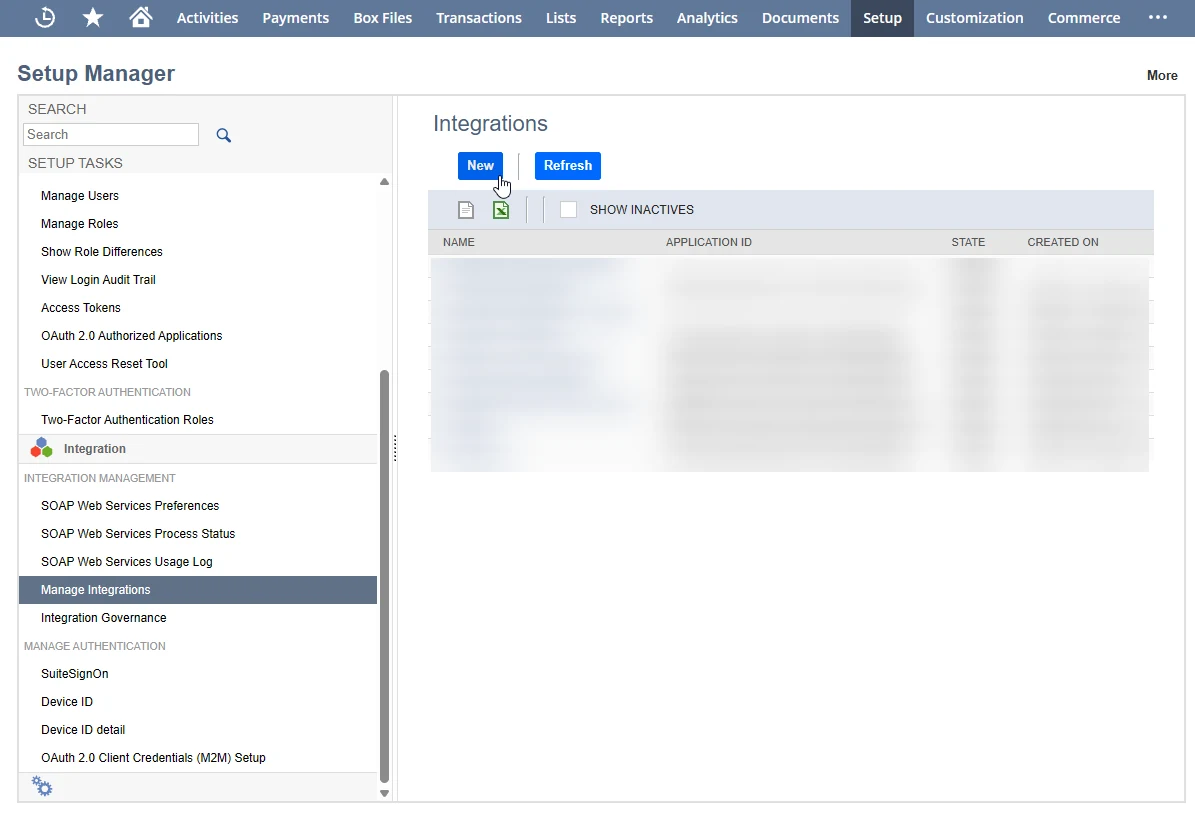This screenshot has width=1195, height=813.
Task: Open the Shortcuts star icon
Action: (93, 18)
